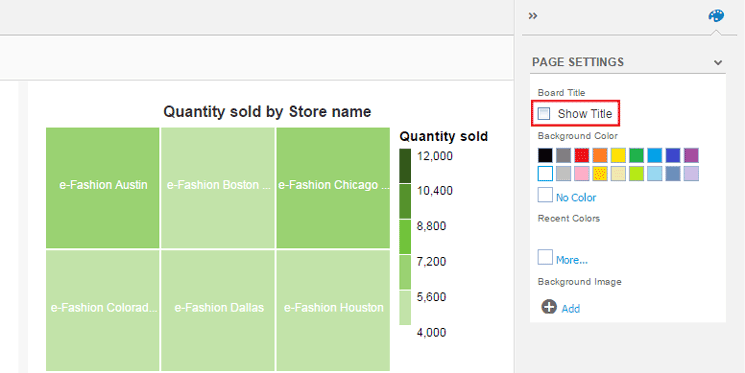Pick the red background color swatch
Image resolution: width=745 pixels, height=373 pixels.
click(x=582, y=155)
